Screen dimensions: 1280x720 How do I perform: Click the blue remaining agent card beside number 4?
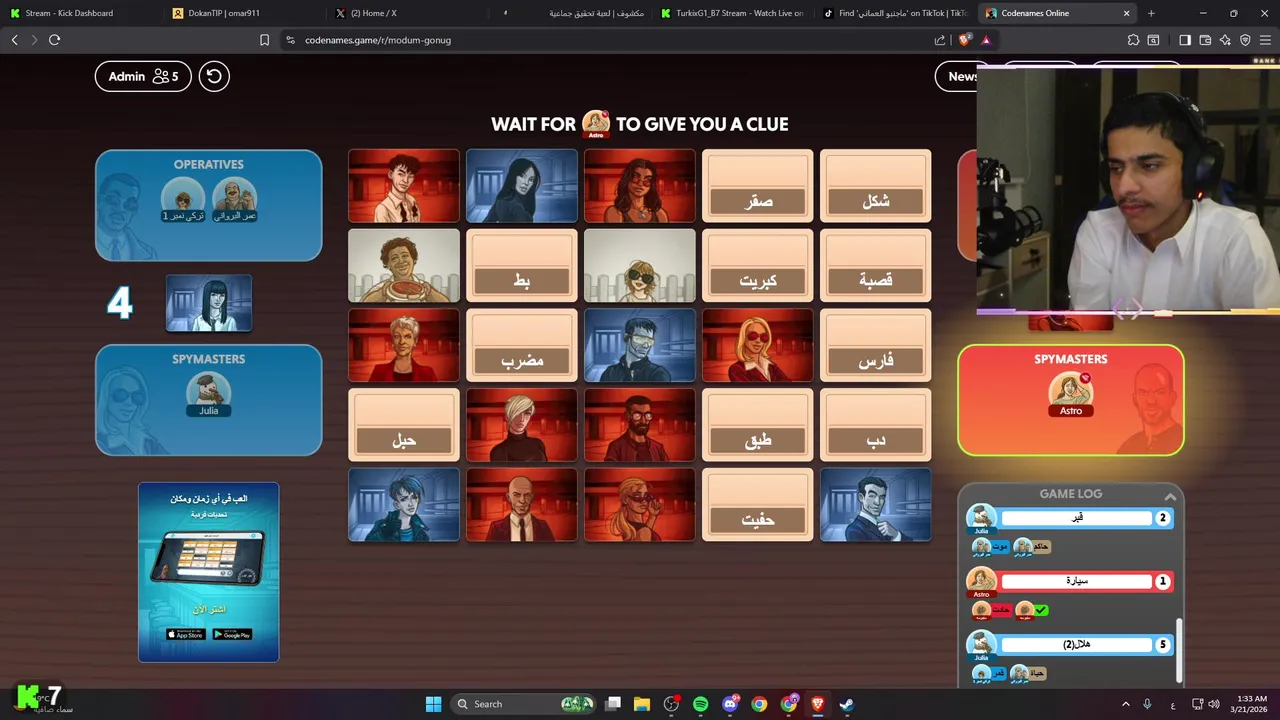pyautogui.click(x=208, y=303)
